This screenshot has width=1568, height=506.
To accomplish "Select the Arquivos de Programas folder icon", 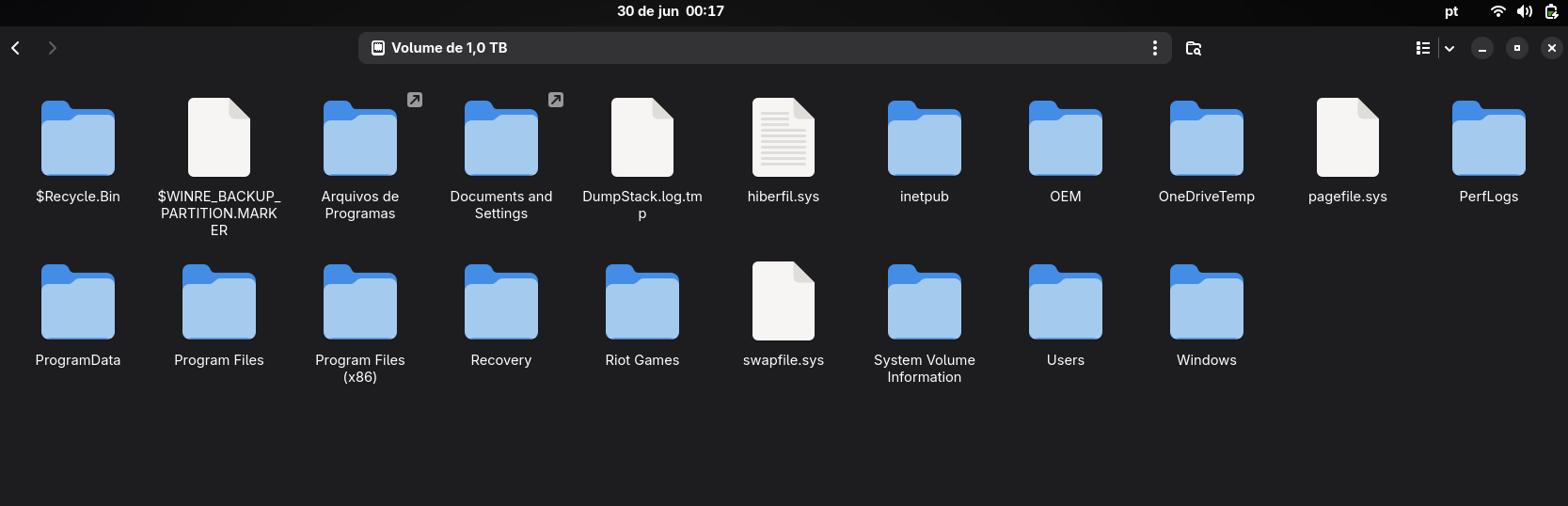I will 360,137.
